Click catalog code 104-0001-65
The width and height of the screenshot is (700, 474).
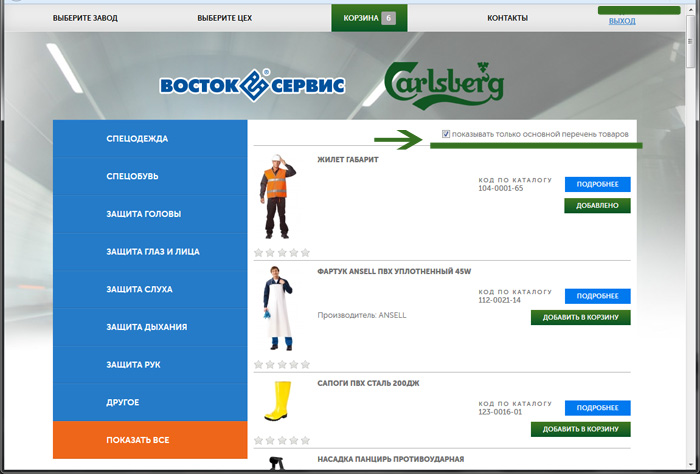point(500,188)
